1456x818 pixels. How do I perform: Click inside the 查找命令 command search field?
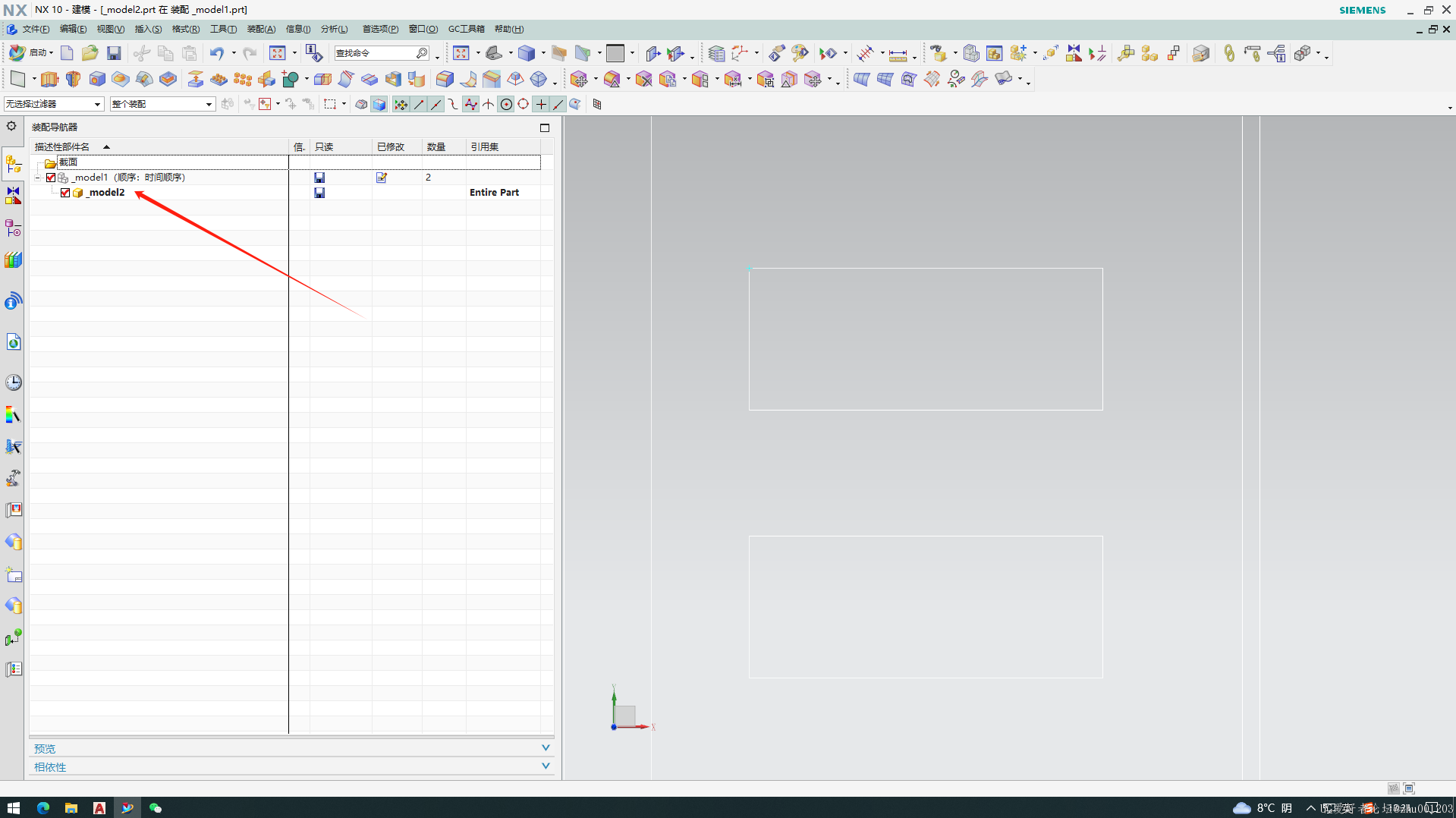point(374,53)
